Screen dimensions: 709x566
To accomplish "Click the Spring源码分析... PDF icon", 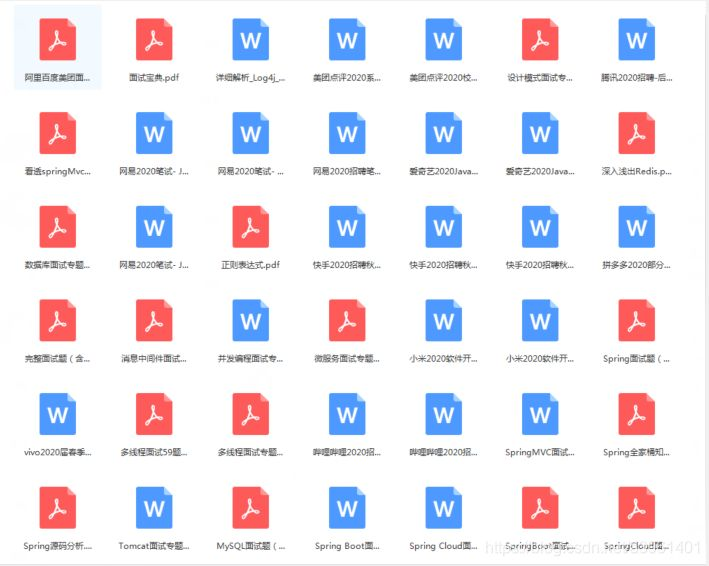I will pos(57,507).
